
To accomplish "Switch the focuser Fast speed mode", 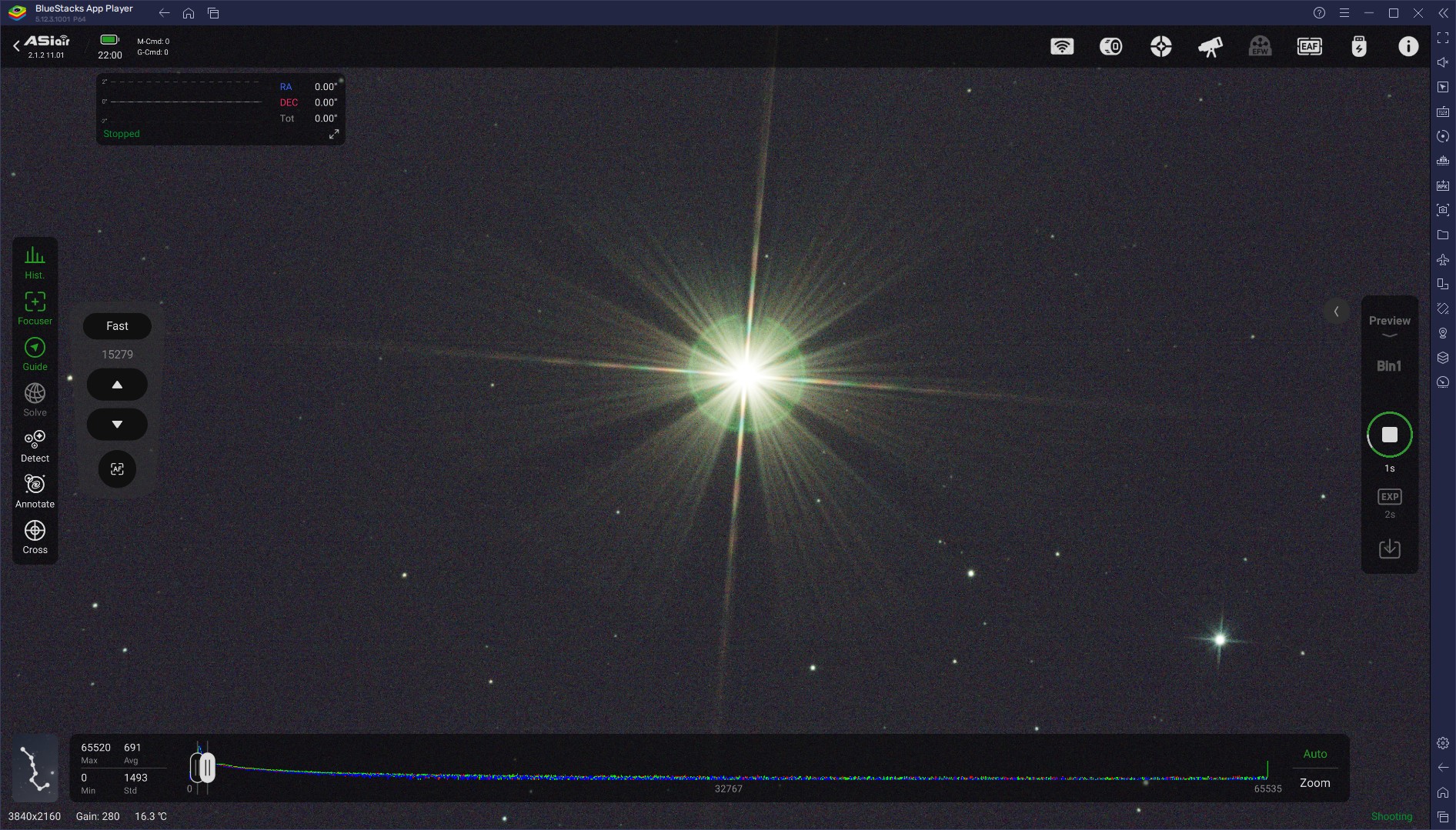I will pyautogui.click(x=117, y=326).
